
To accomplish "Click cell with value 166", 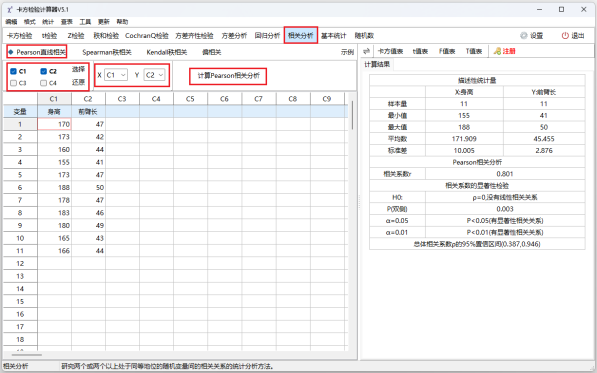I will point(54,251).
